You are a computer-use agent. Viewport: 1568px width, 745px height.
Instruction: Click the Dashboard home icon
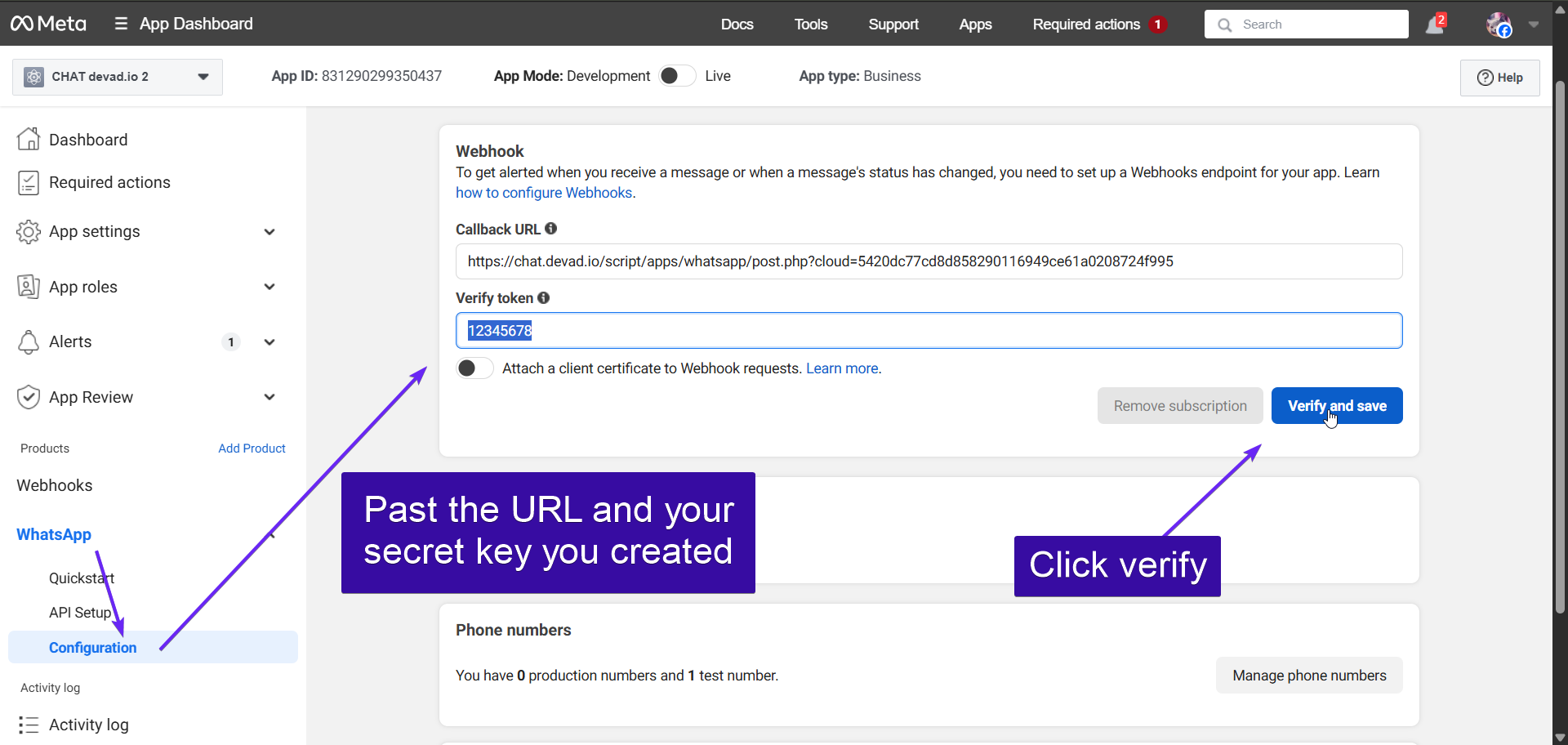(x=29, y=140)
